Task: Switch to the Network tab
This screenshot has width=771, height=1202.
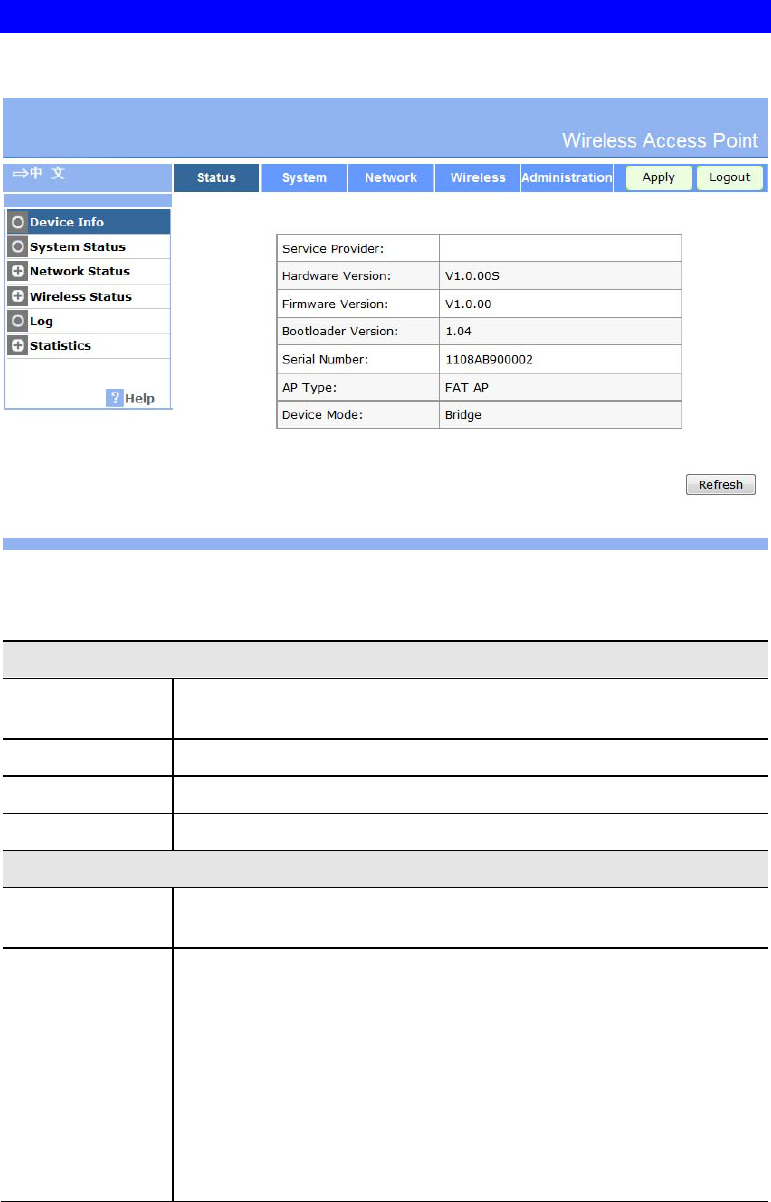Action: click(x=391, y=178)
